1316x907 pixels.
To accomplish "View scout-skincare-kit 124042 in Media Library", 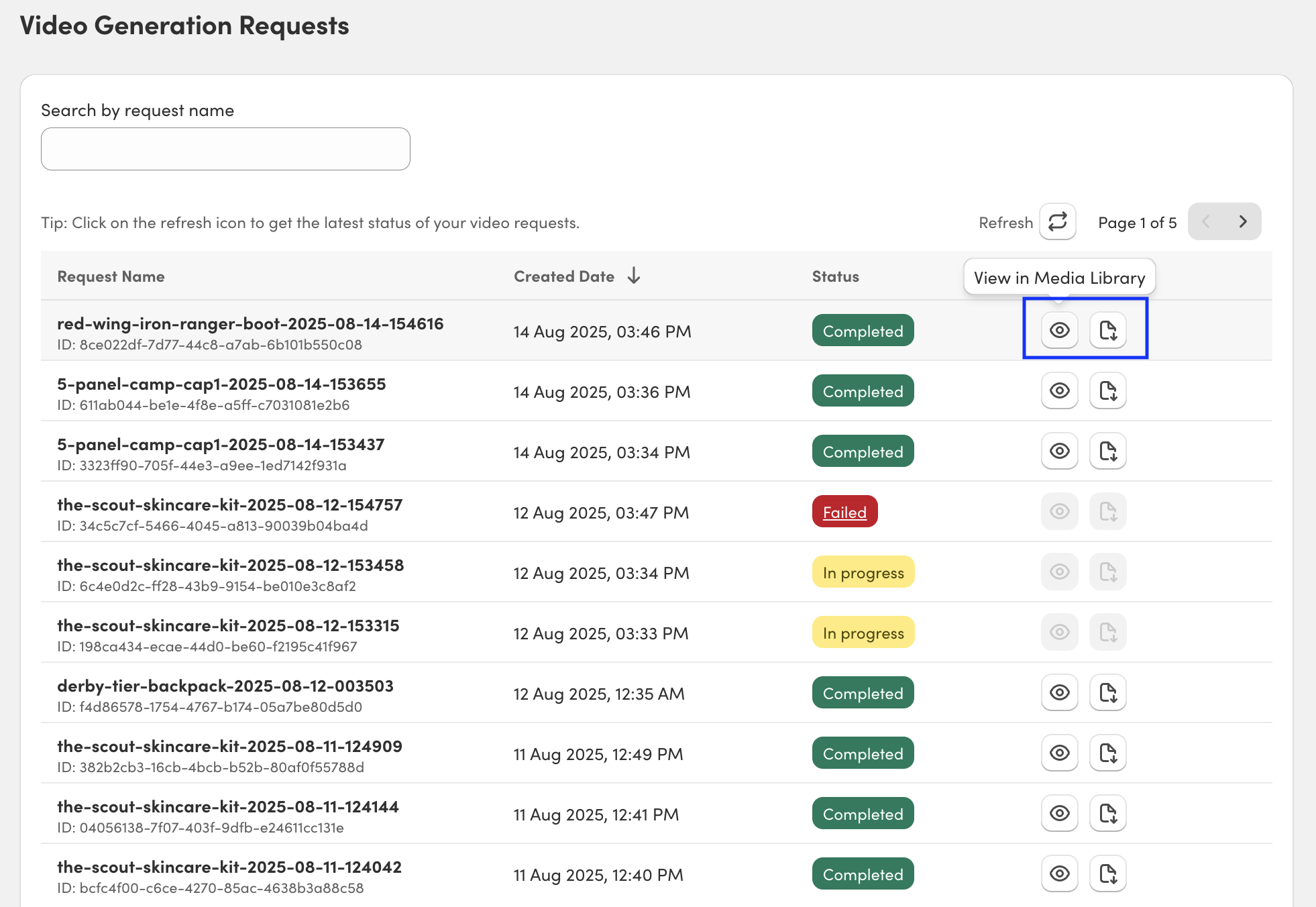I will [1059, 873].
